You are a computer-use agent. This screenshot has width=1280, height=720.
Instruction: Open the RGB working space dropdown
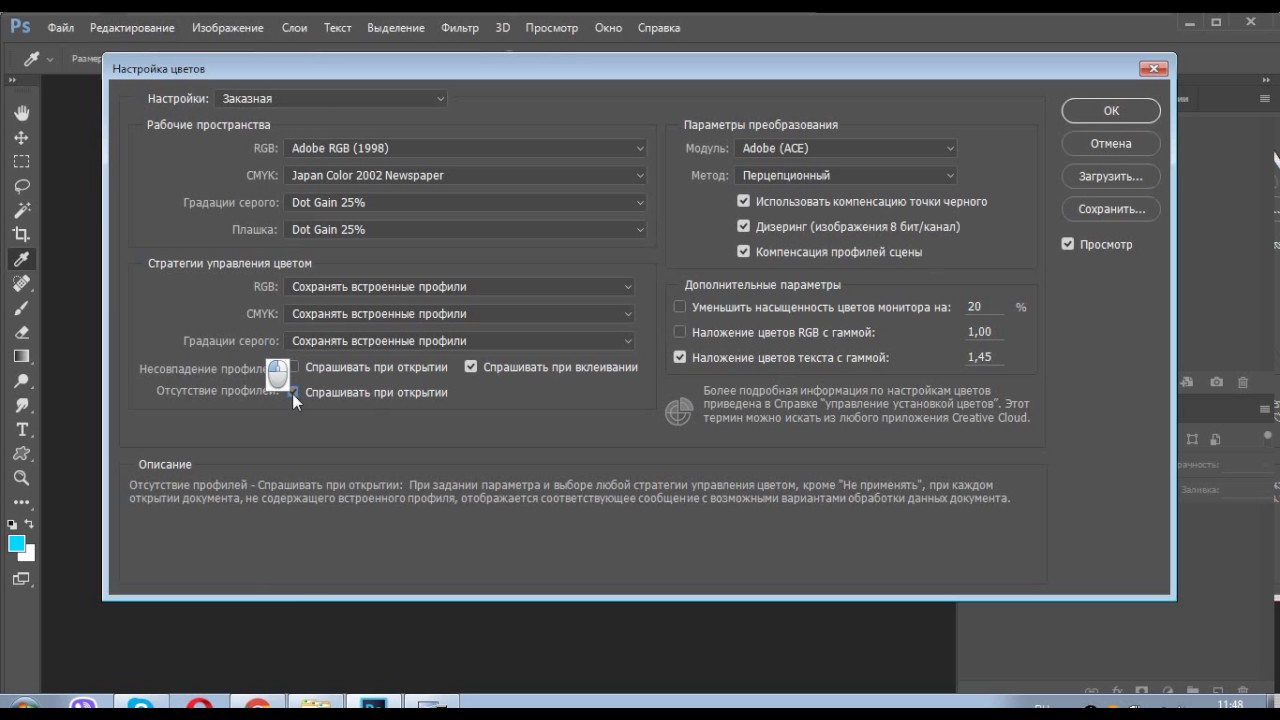pyautogui.click(x=466, y=148)
